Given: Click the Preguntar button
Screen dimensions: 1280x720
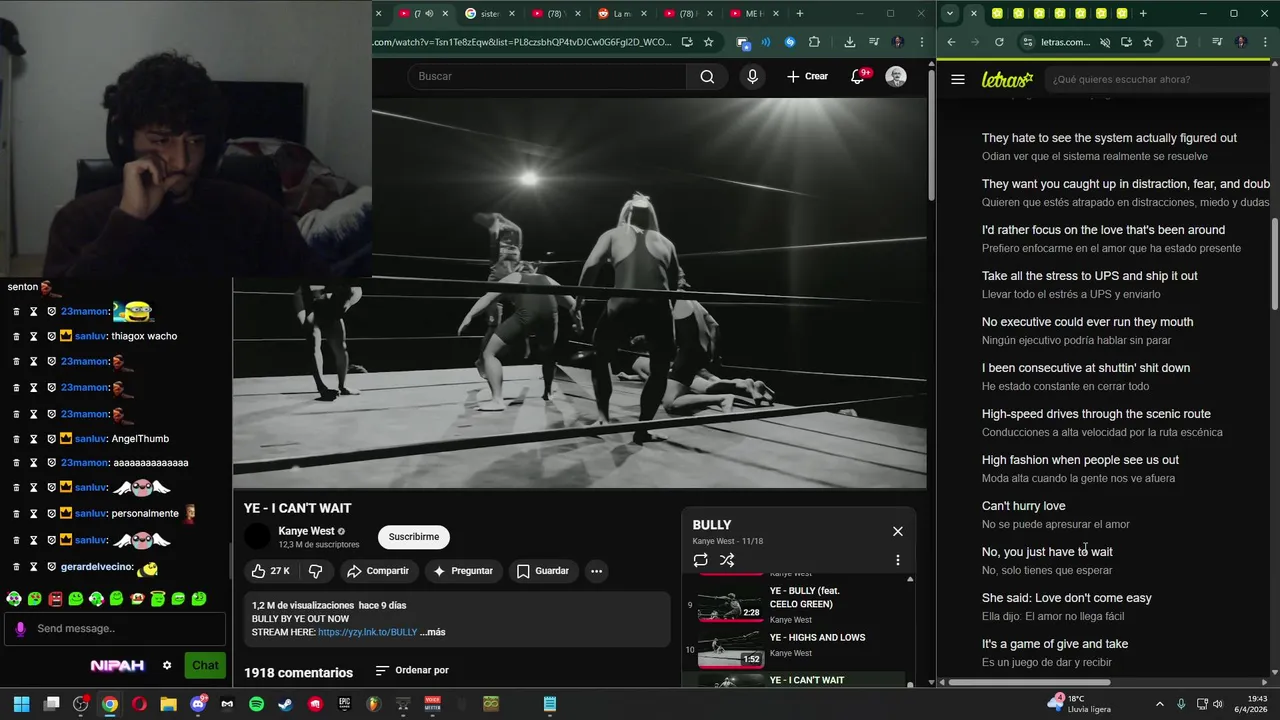Looking at the screenshot, I should click(x=462, y=571).
